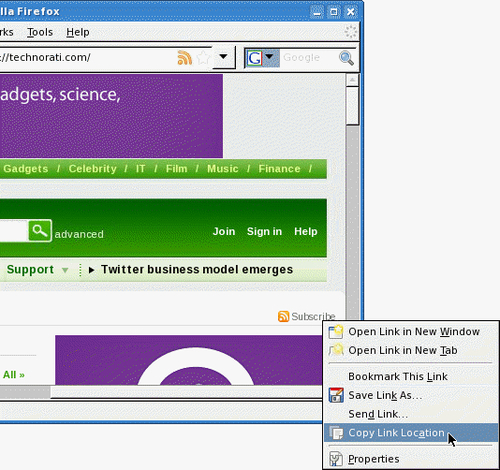Choose Open Link in New Tab
Screen dimensions: 500x470
[x=411, y=350]
